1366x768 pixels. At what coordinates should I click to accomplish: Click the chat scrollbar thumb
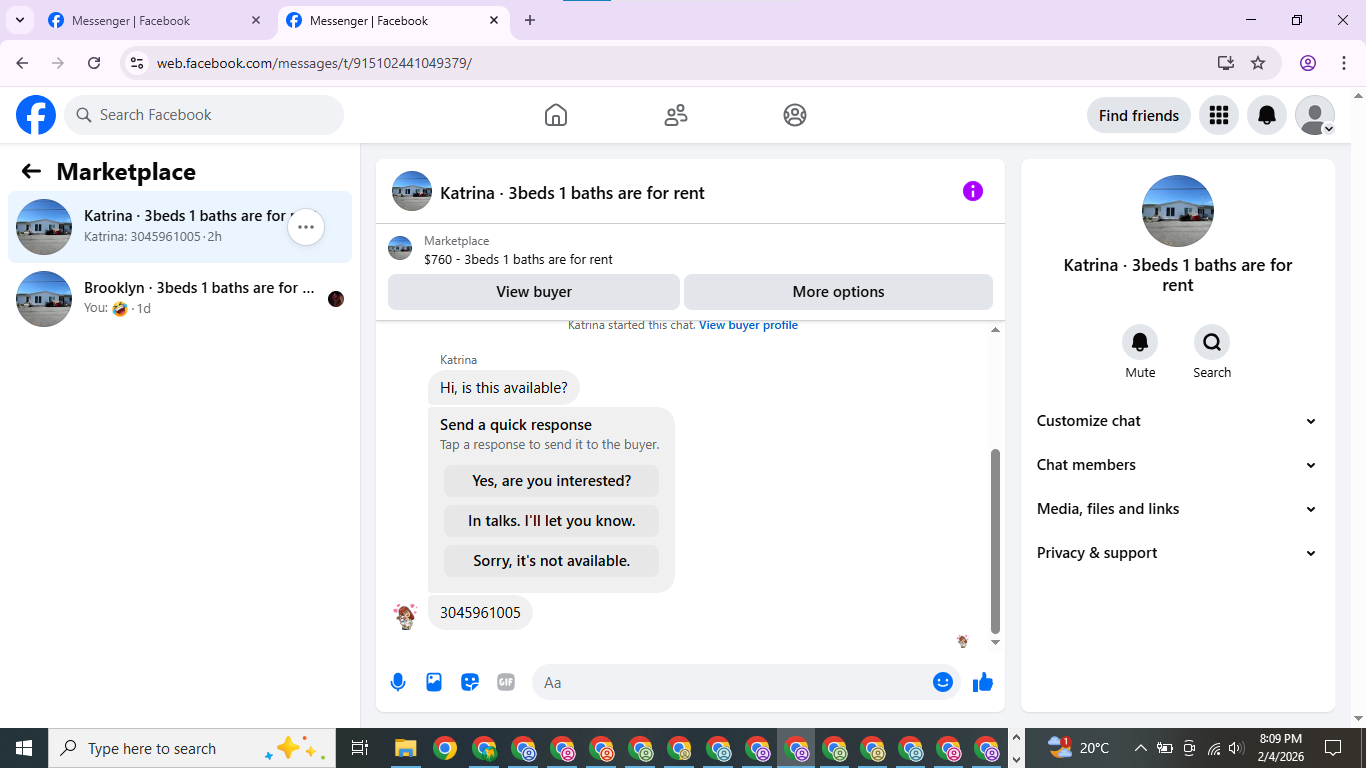(995, 541)
